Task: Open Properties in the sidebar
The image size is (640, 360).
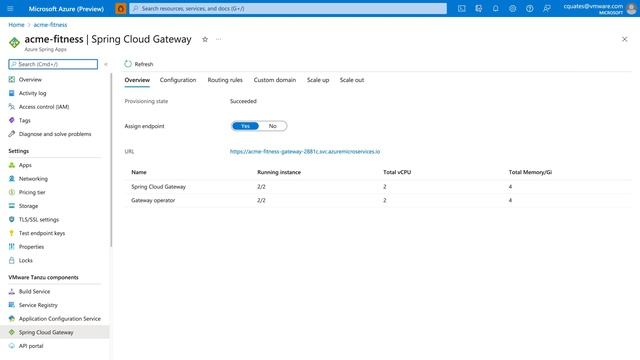Action: pyautogui.click(x=31, y=247)
